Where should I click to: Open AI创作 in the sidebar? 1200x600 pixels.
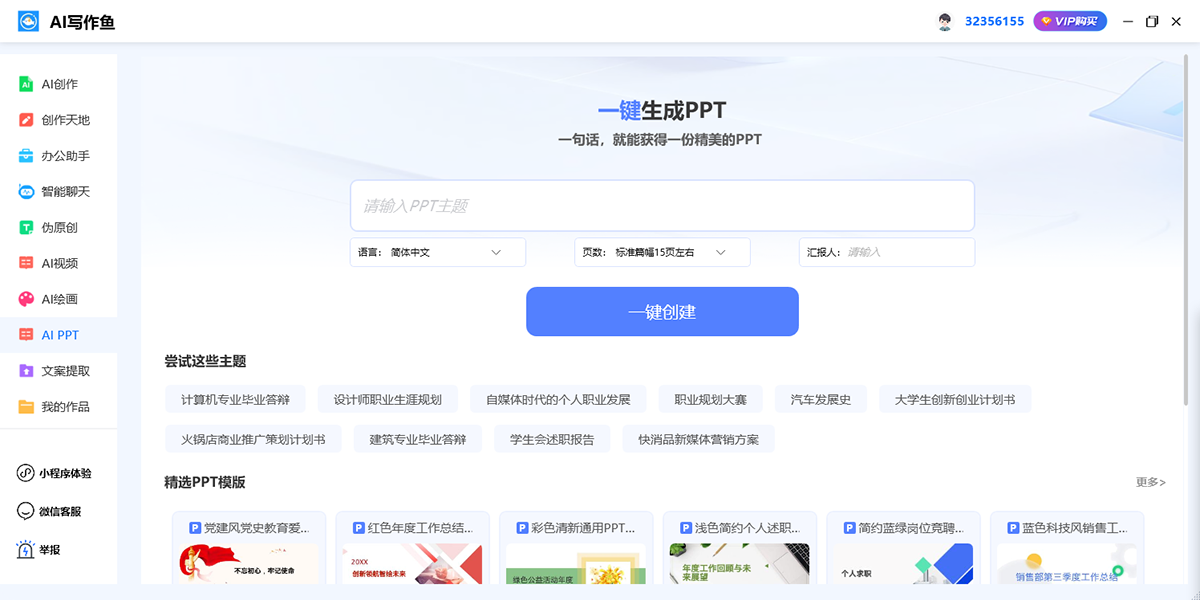[x=58, y=85]
